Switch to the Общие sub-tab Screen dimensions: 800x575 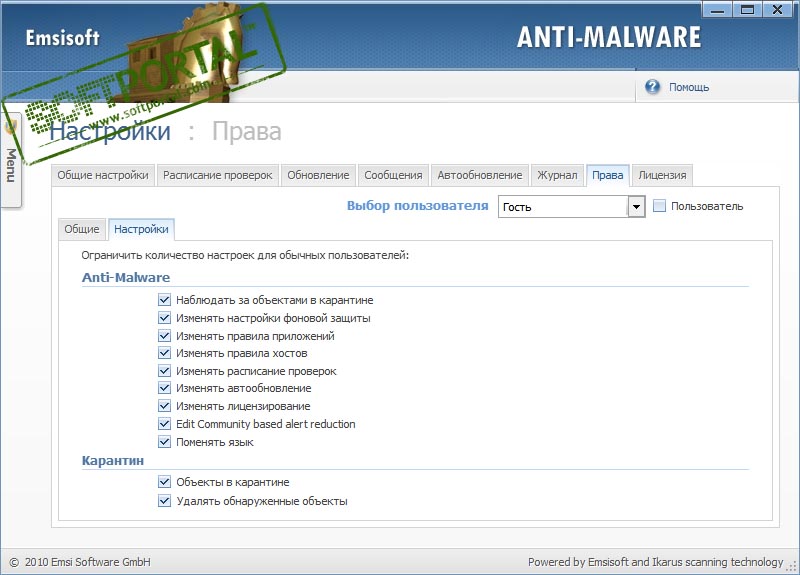coord(82,230)
